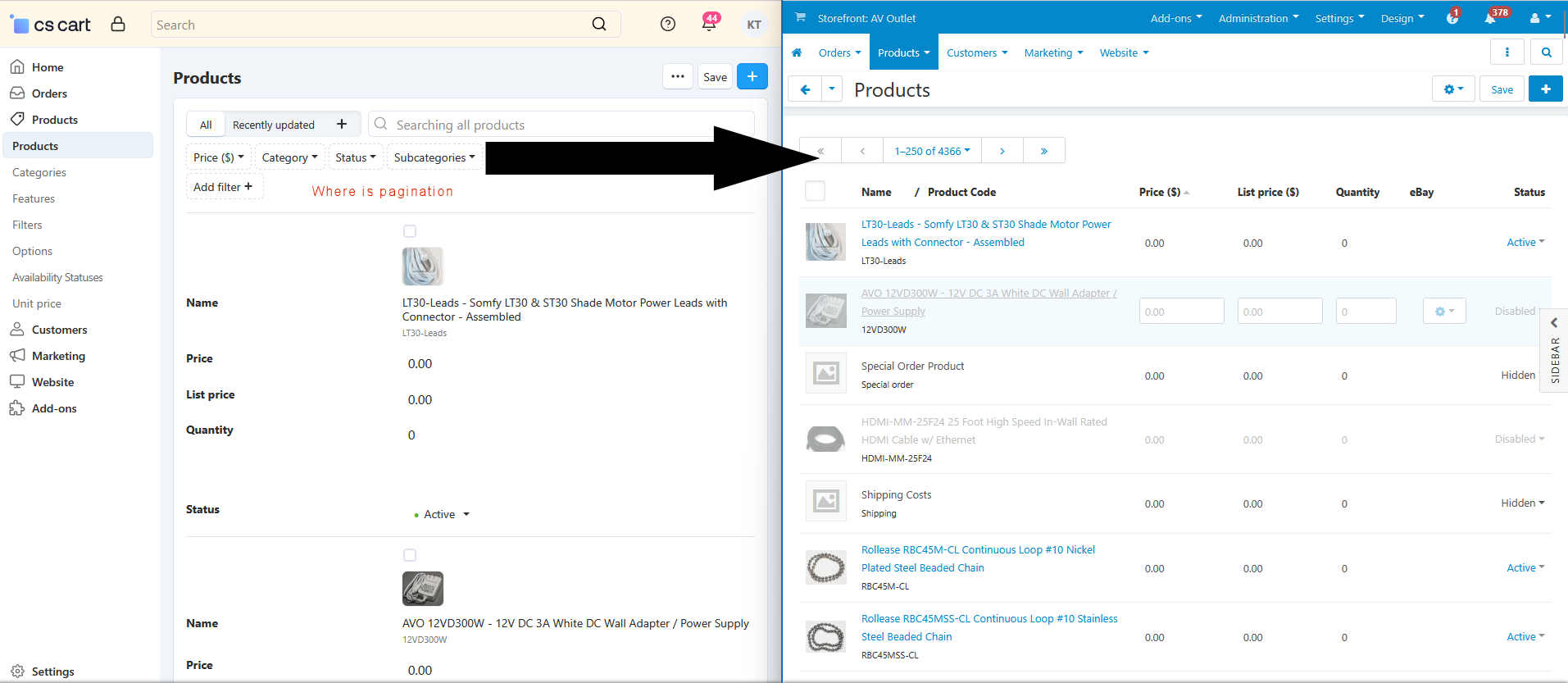1568x683 pixels.
Task: Click the storefront cart icon in right window
Action: (800, 17)
